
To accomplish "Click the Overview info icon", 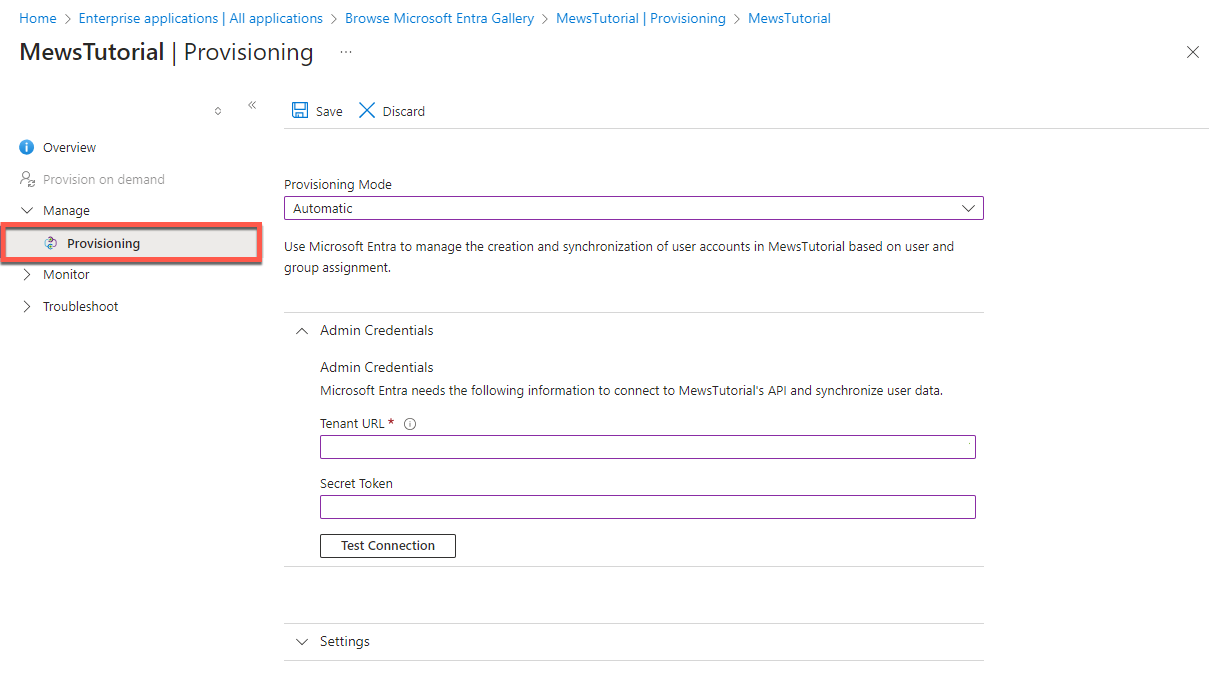I will coord(27,147).
